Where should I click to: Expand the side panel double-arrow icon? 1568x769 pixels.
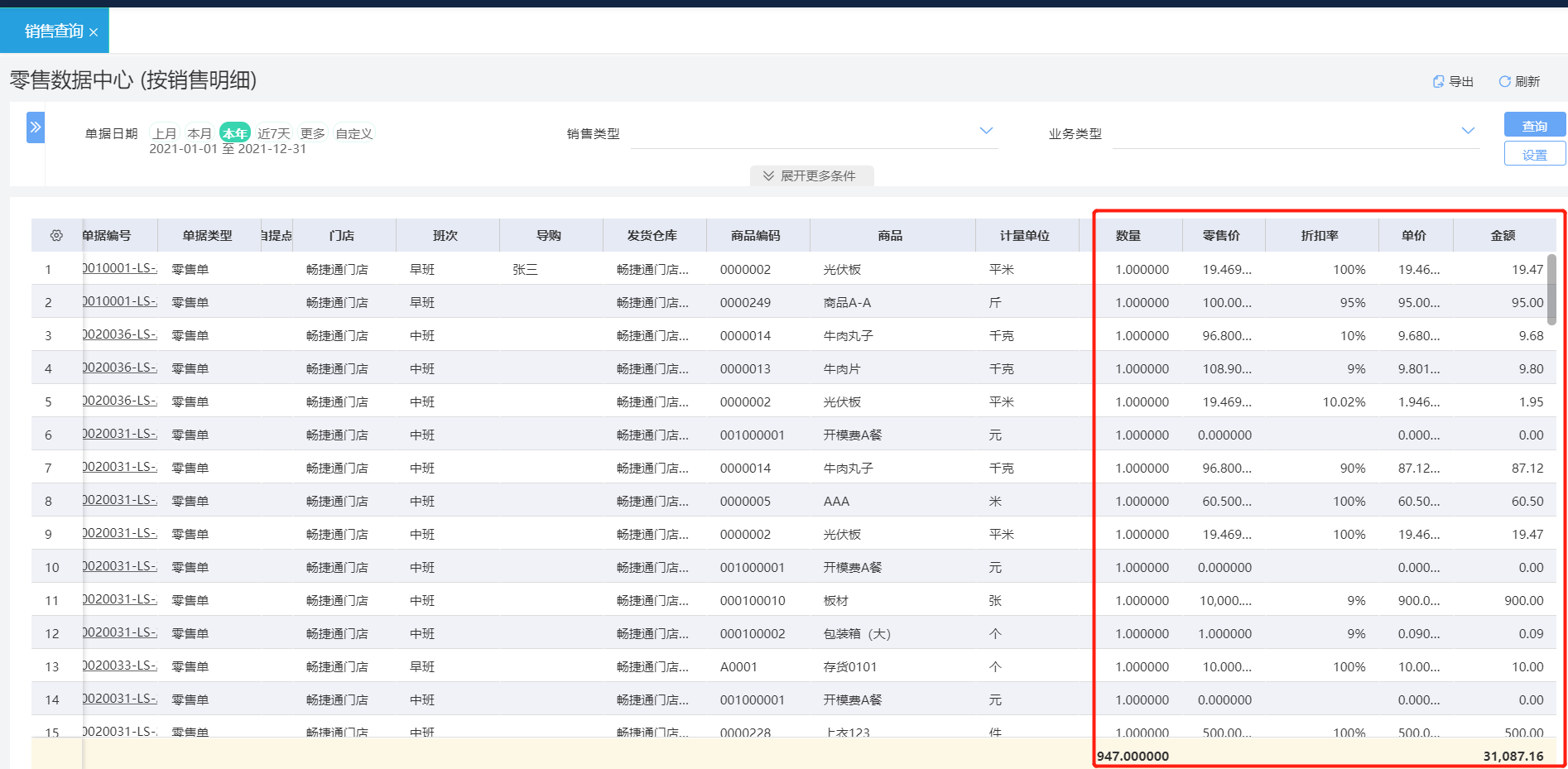tap(36, 127)
